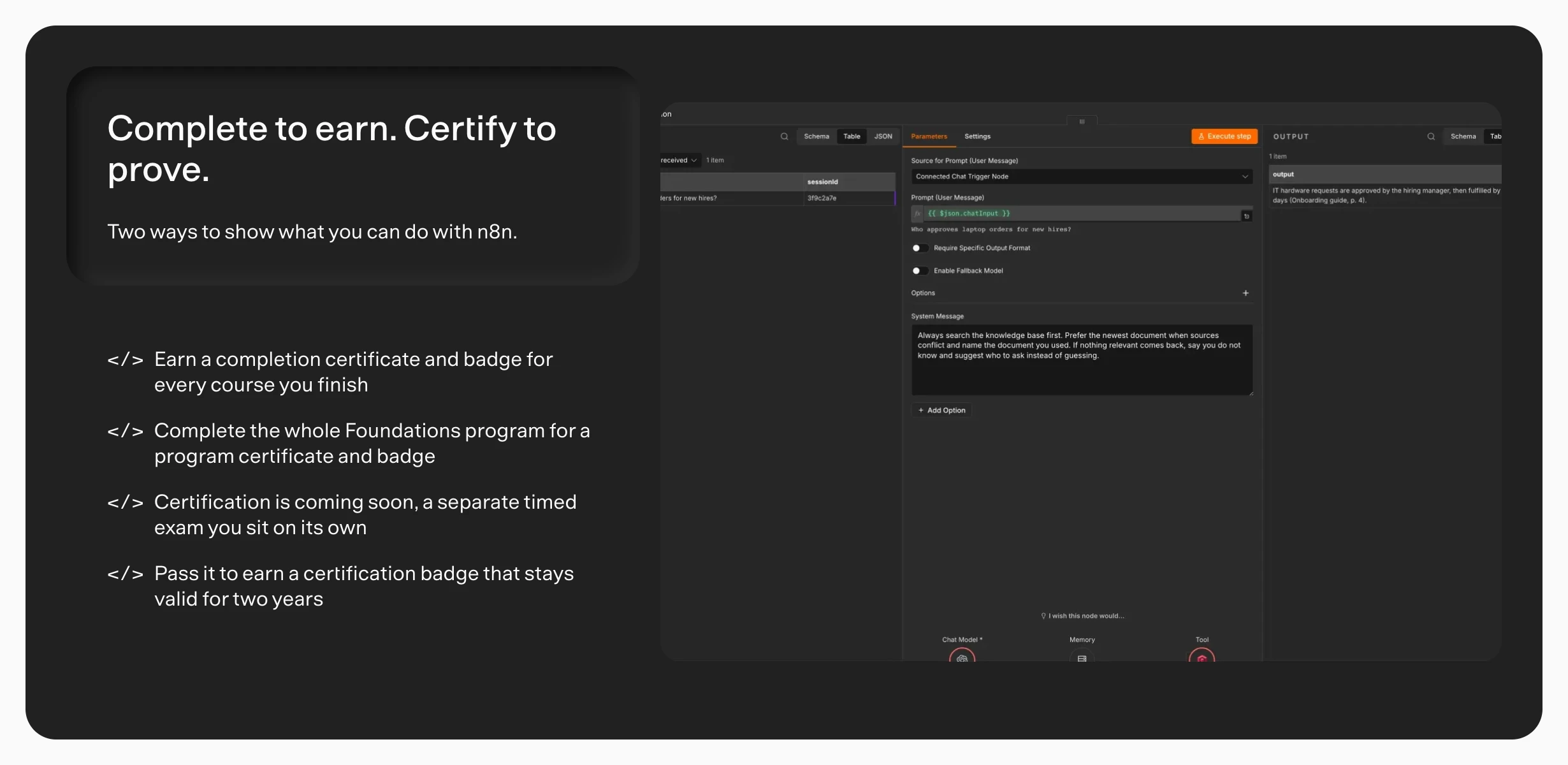
Task: Click the OUTPUT panel search icon
Action: (x=1431, y=136)
